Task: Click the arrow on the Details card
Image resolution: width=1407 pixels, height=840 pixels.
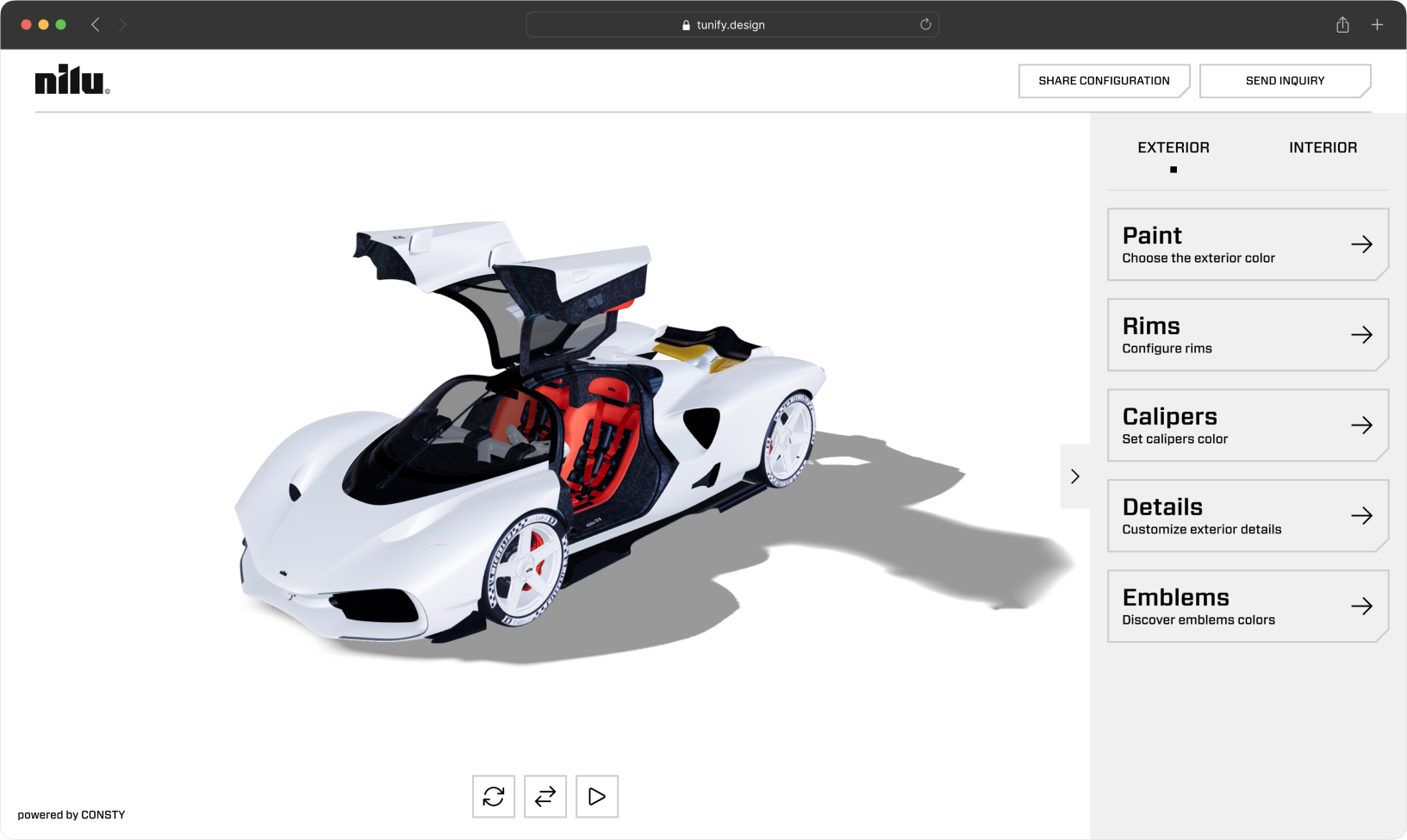Action: (x=1361, y=516)
